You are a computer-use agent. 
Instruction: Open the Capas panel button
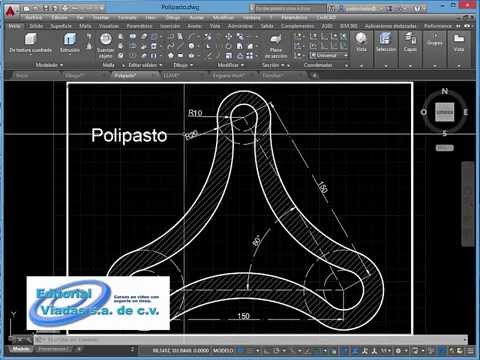coord(410,42)
